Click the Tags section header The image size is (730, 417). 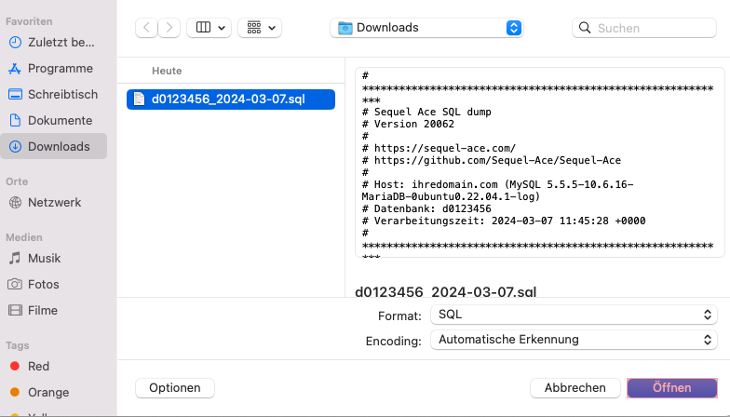pyautogui.click(x=17, y=345)
